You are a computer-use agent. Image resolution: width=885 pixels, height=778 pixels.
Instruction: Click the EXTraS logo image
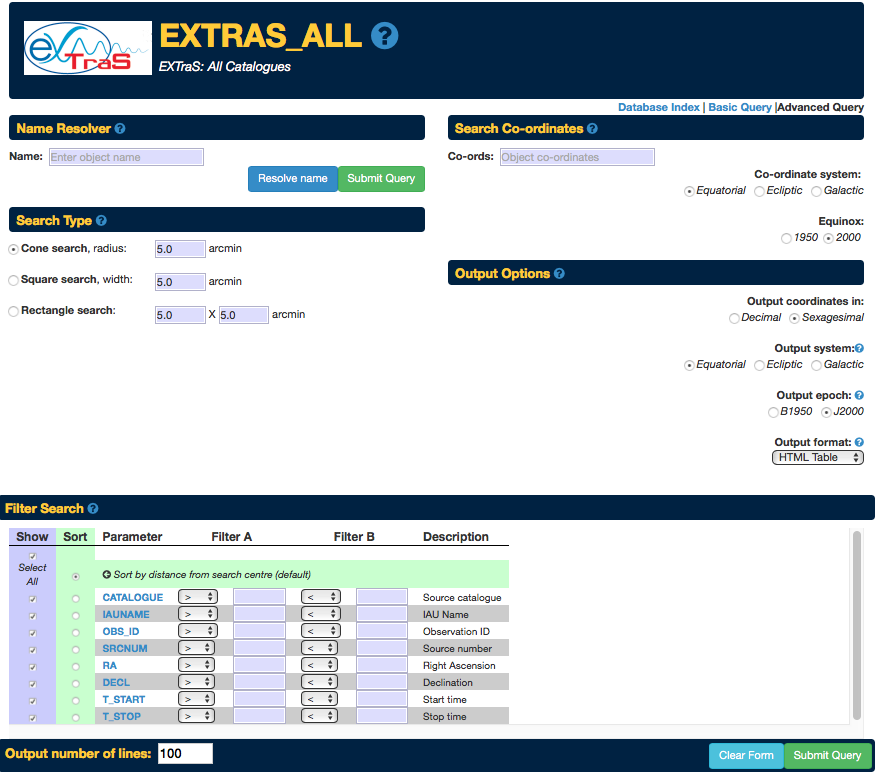click(88, 49)
